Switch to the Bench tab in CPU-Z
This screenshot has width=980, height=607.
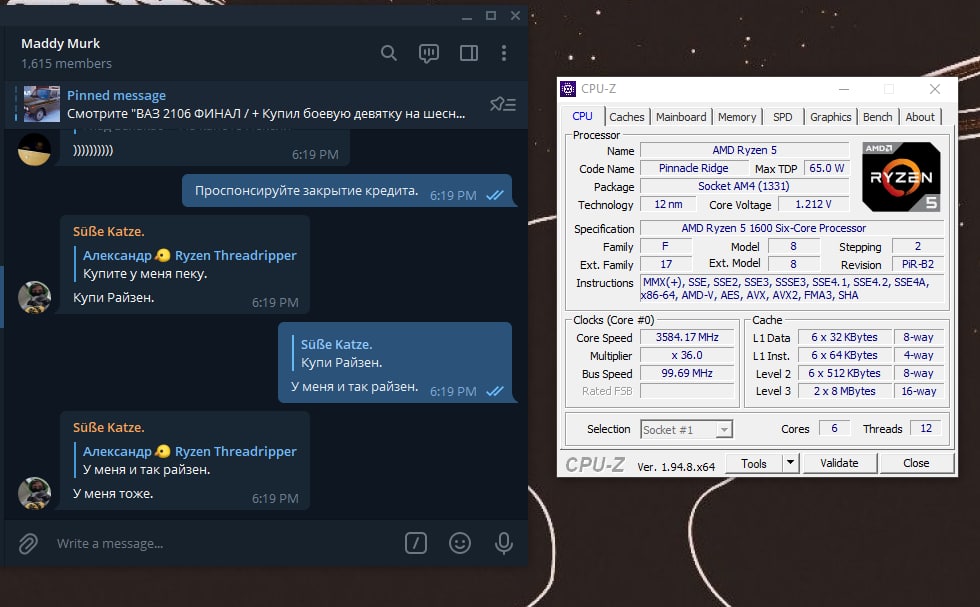point(878,117)
